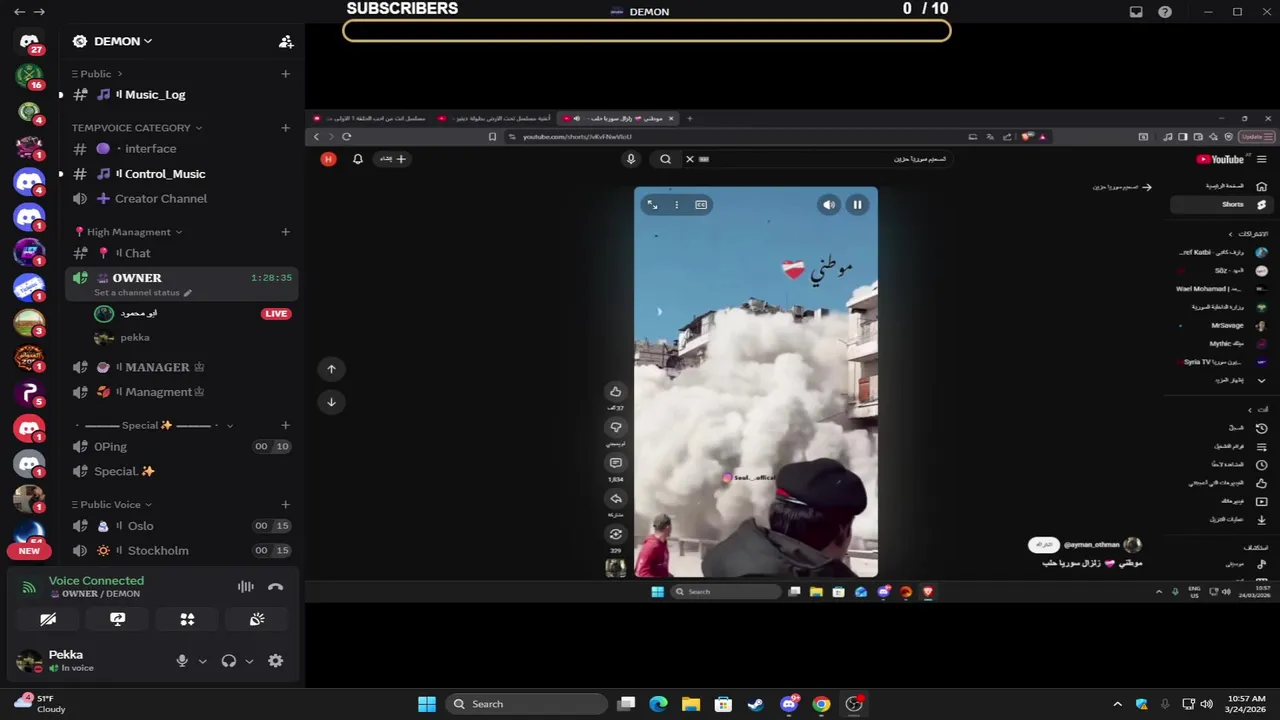Mute your microphone in Discord
1280x720 pixels.
pos(182,661)
